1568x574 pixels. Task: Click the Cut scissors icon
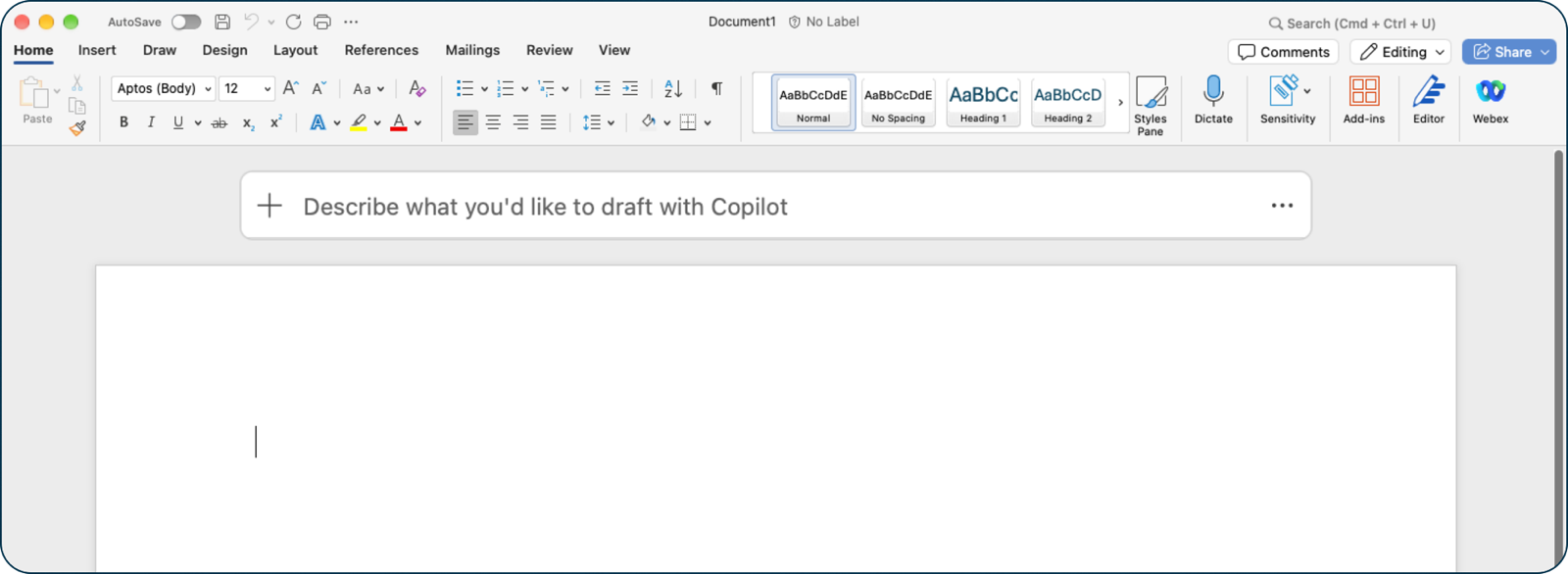point(77,84)
